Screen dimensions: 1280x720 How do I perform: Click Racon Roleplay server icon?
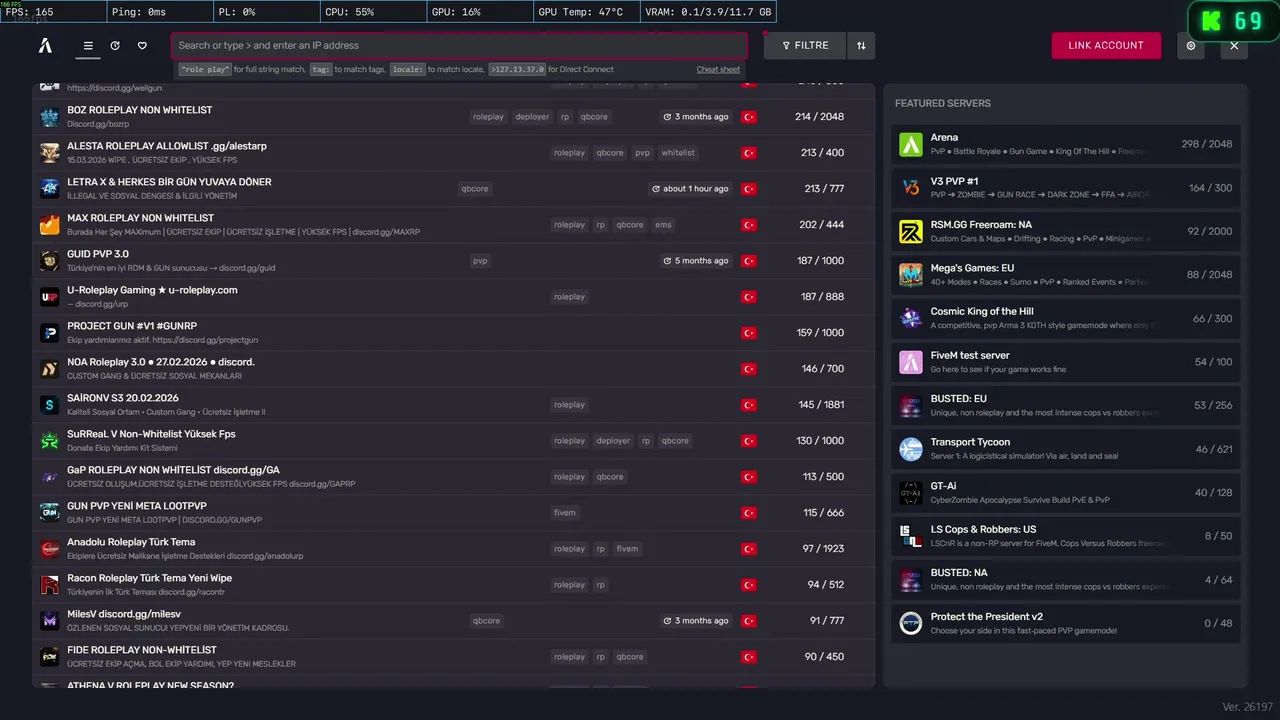[x=50, y=585]
